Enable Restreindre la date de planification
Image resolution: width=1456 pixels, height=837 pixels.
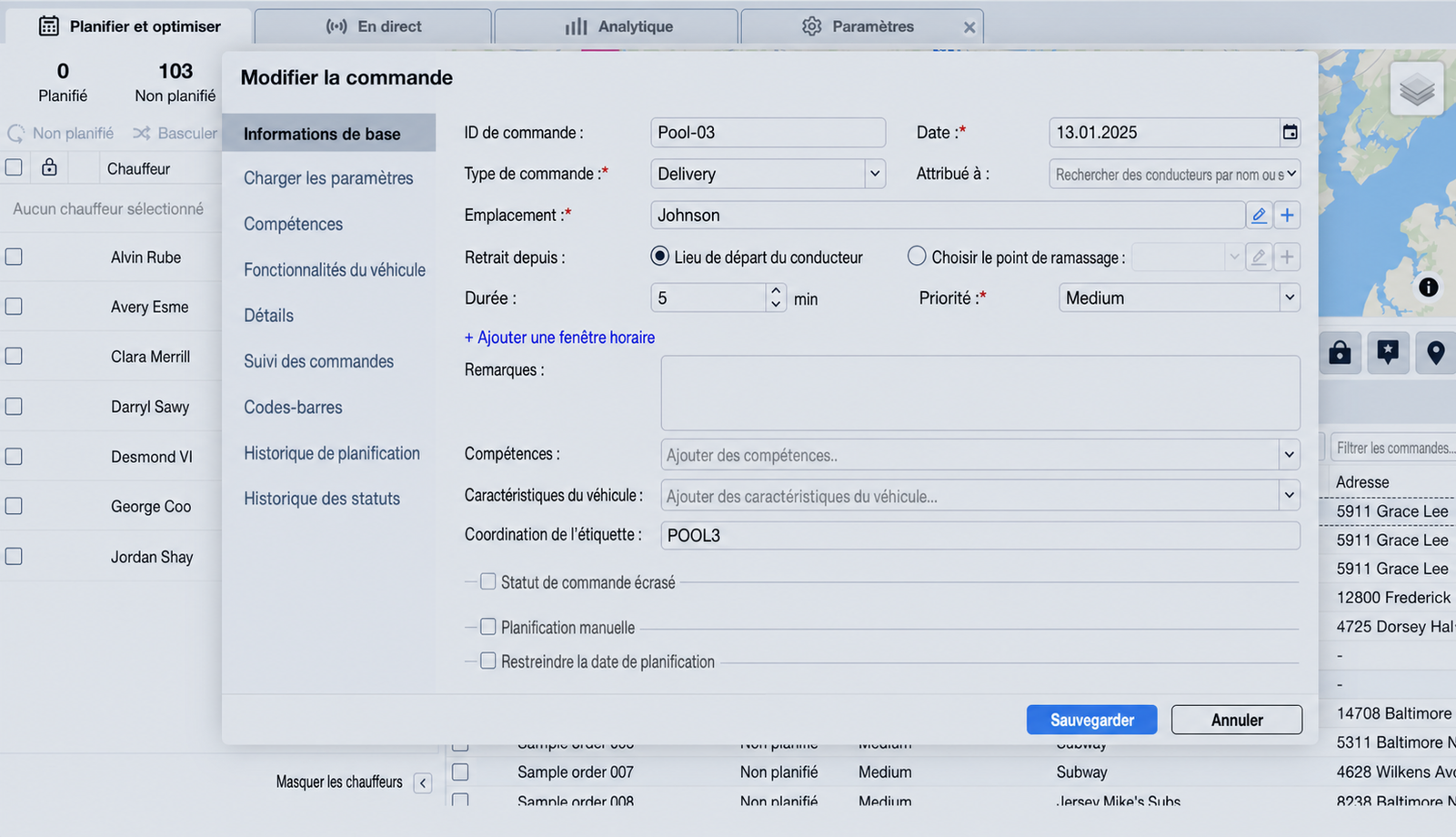click(x=488, y=661)
